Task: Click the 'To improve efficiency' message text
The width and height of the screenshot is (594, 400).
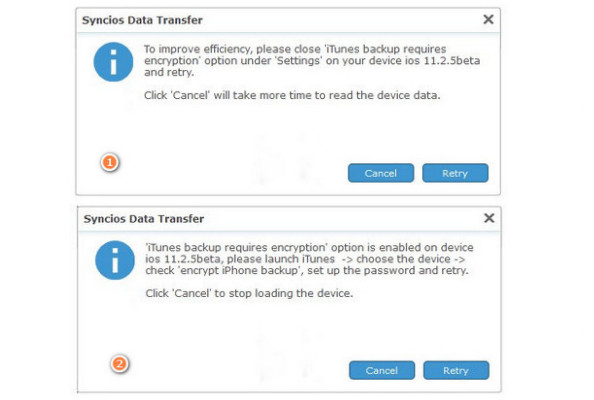Action: [312, 61]
